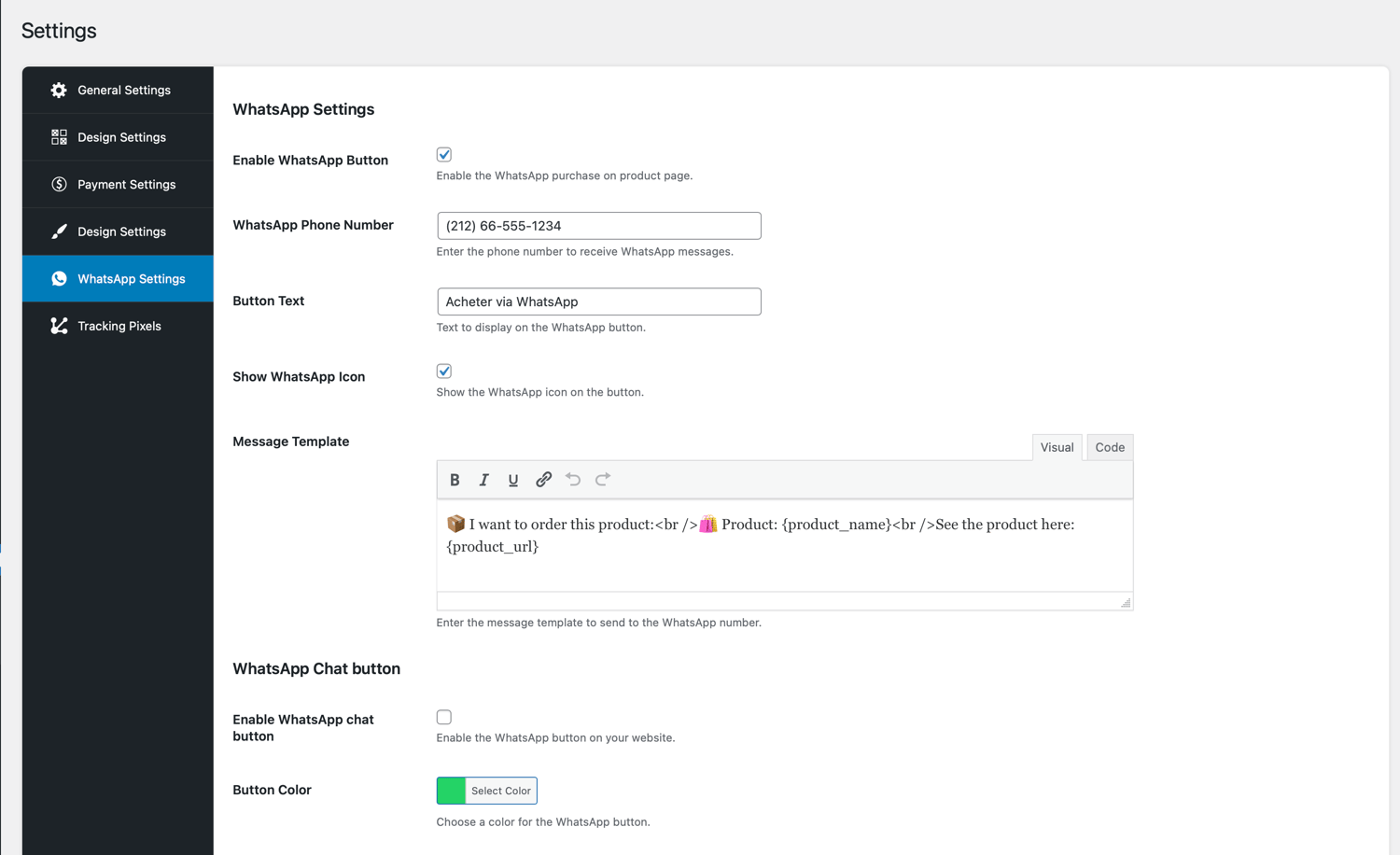
Task: Toggle bold formatting in message editor
Action: 455,480
